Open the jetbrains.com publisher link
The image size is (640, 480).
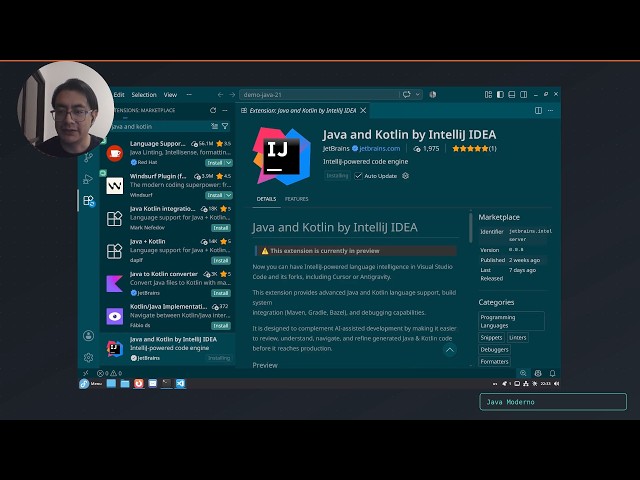380,149
